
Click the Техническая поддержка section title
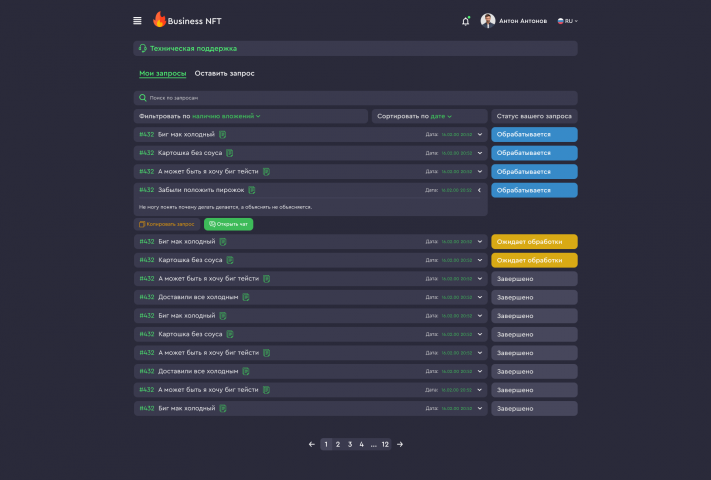(194, 48)
